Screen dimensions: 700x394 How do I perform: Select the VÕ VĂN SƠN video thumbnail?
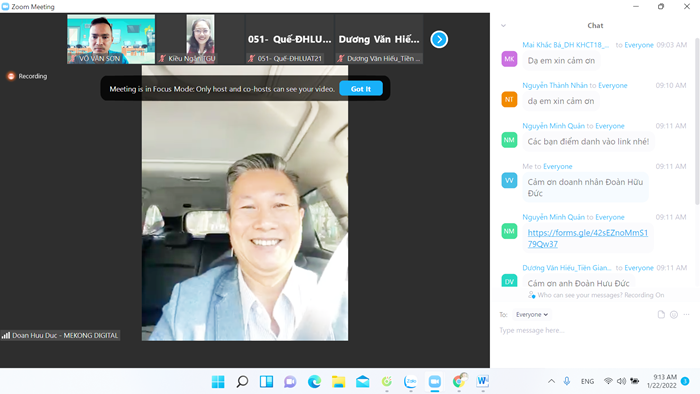tap(111, 39)
